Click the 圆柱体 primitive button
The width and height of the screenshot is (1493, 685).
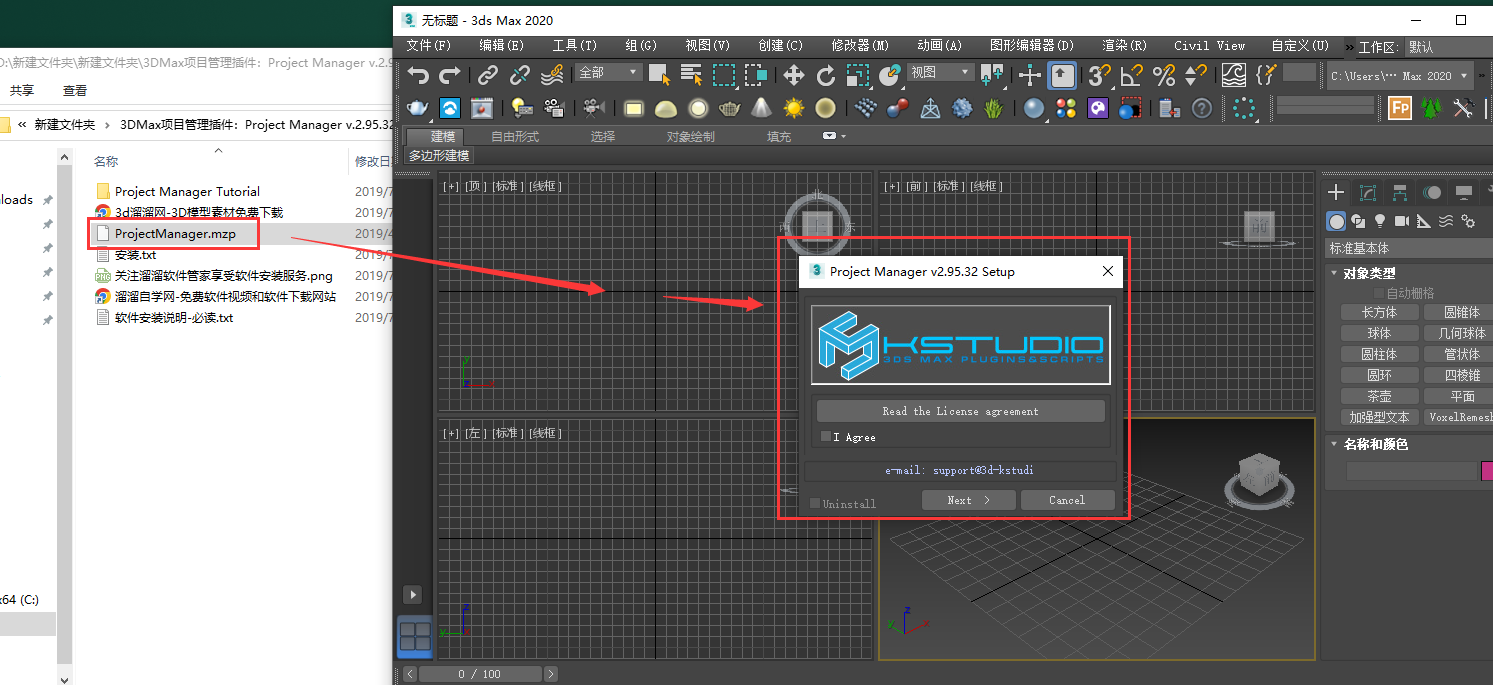pos(1379,354)
